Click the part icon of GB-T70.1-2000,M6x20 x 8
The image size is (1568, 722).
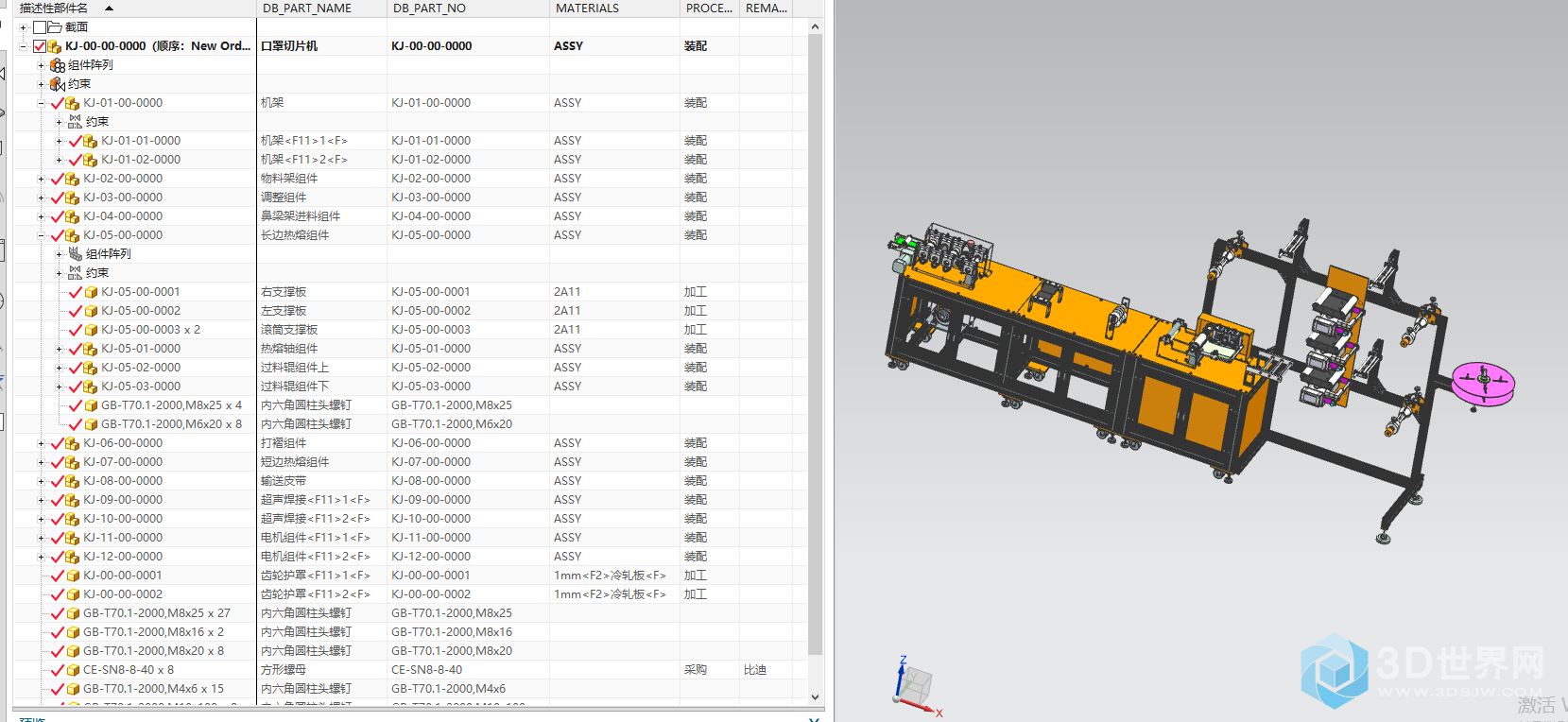pyautogui.click(x=91, y=424)
